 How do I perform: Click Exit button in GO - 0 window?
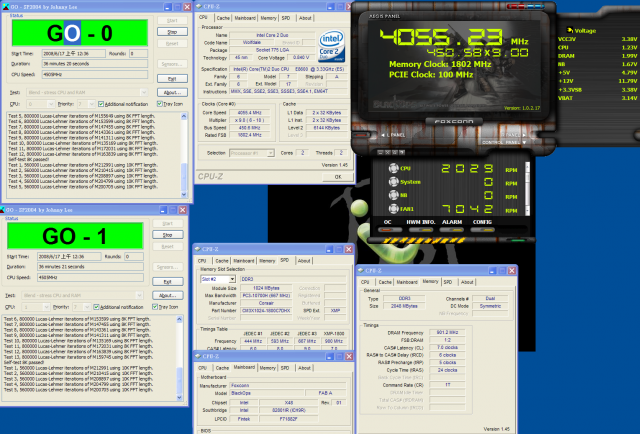click(172, 78)
